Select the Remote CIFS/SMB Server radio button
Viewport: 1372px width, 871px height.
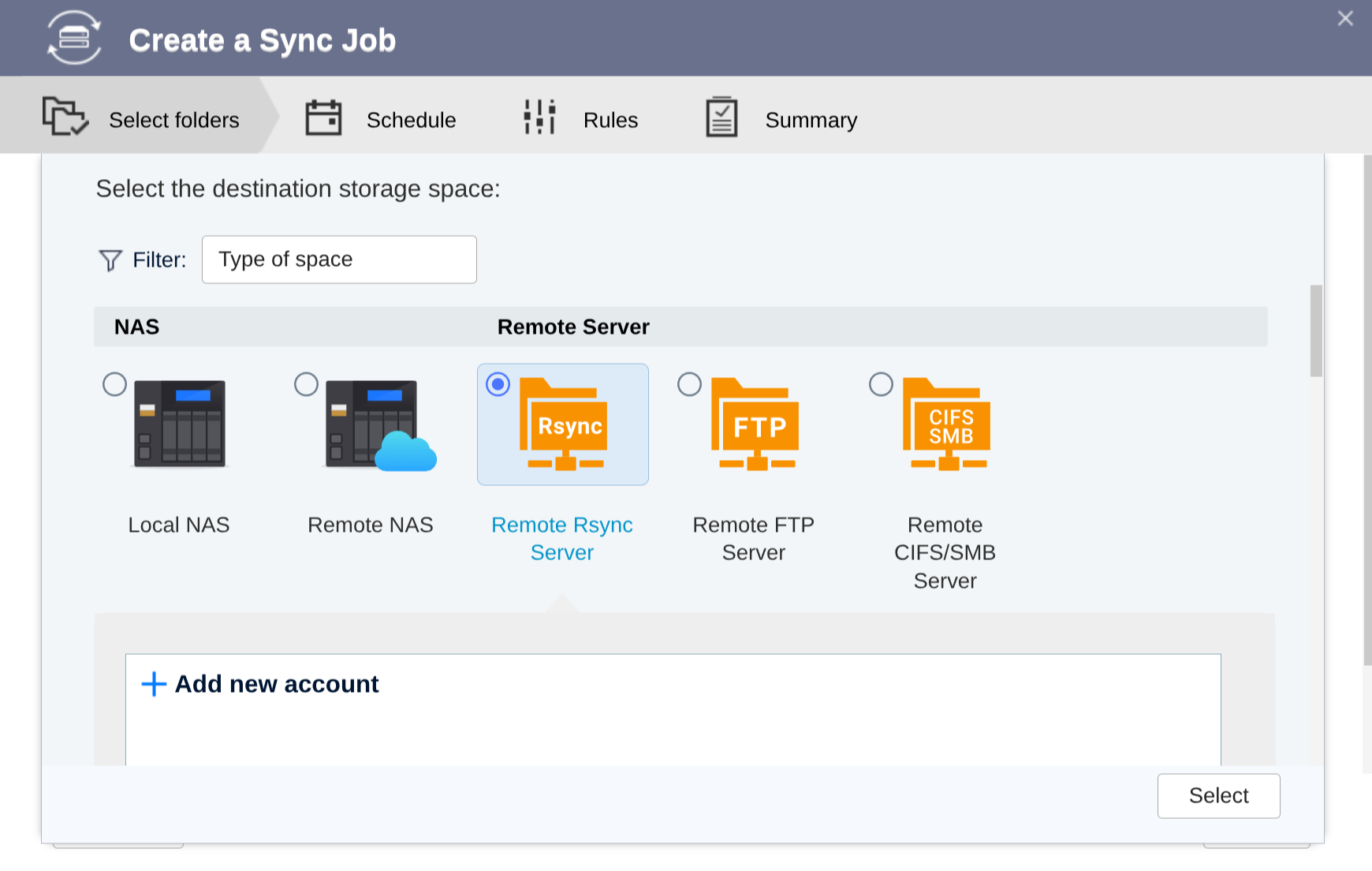[x=882, y=384]
